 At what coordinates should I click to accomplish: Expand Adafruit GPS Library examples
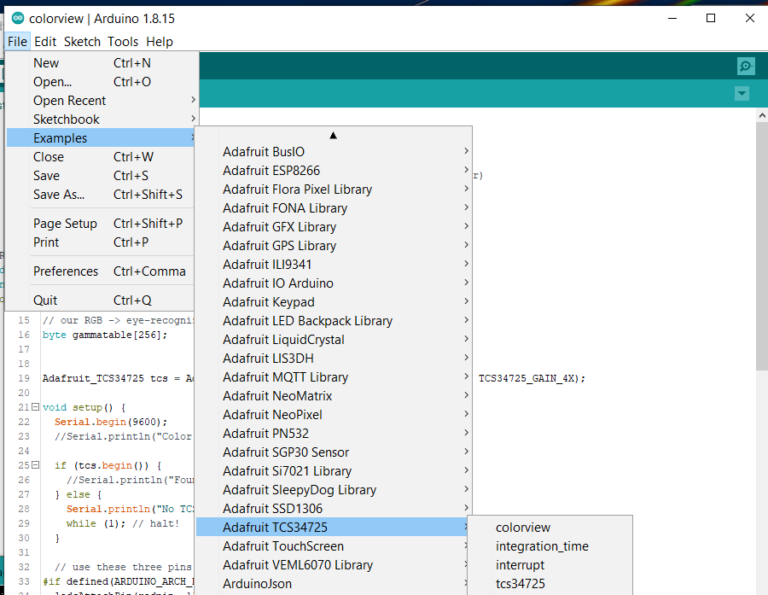(334, 245)
